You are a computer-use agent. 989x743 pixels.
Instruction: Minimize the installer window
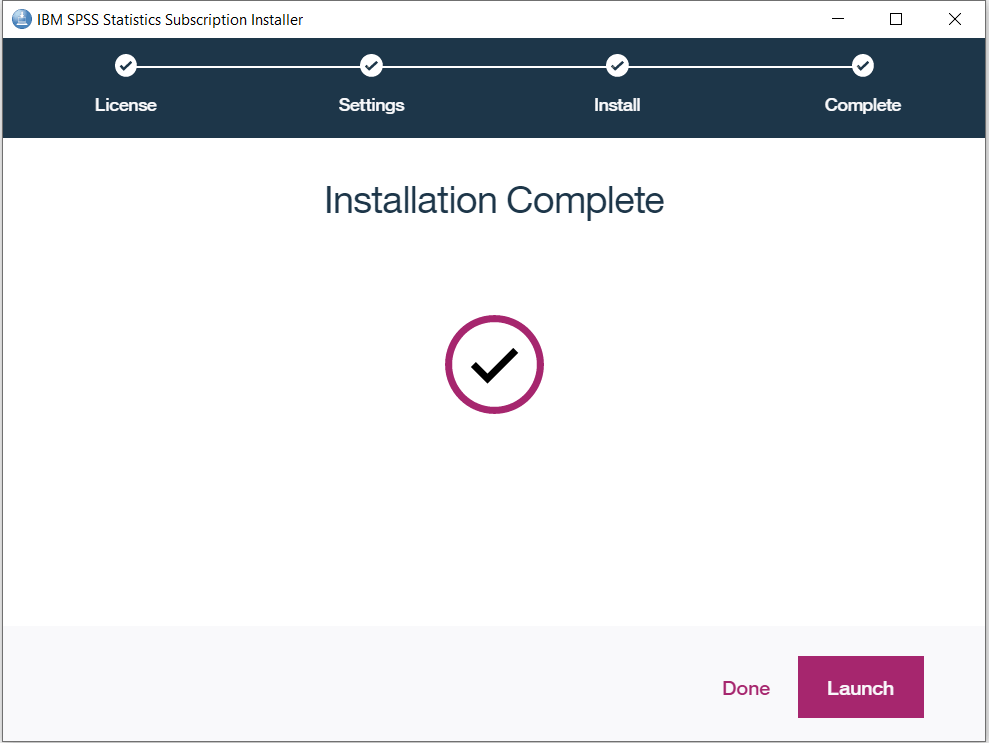click(838, 19)
